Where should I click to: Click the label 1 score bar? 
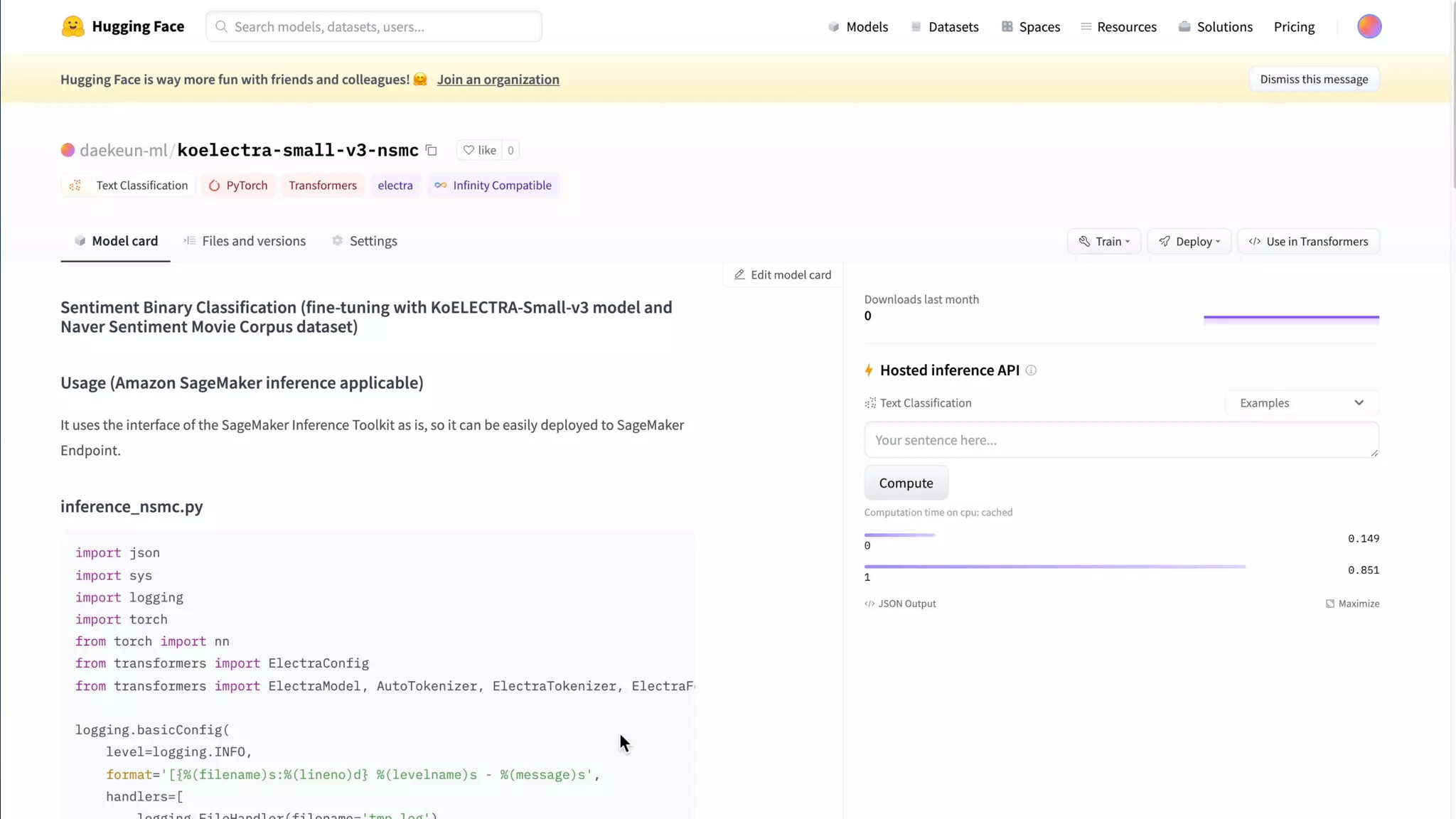click(x=1054, y=567)
